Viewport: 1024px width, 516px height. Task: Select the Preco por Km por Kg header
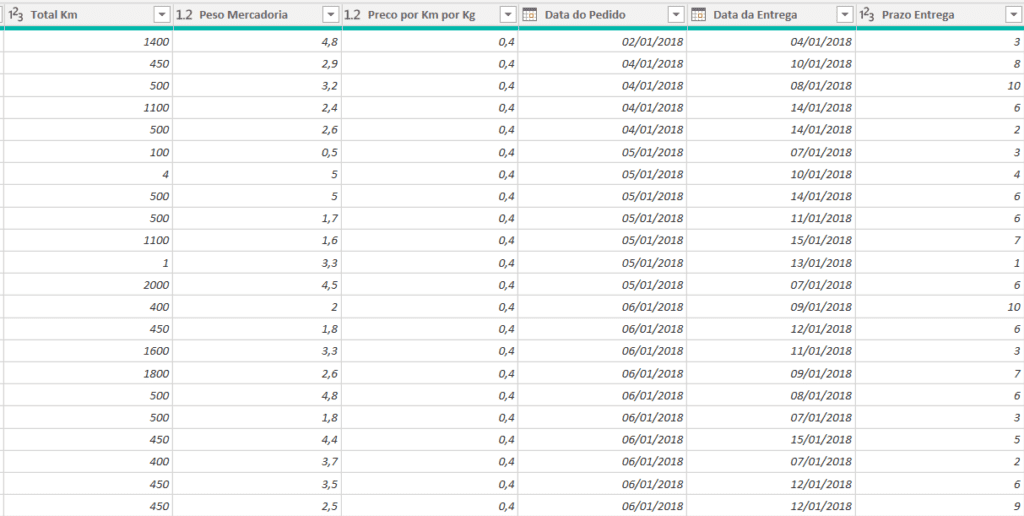(x=430, y=15)
